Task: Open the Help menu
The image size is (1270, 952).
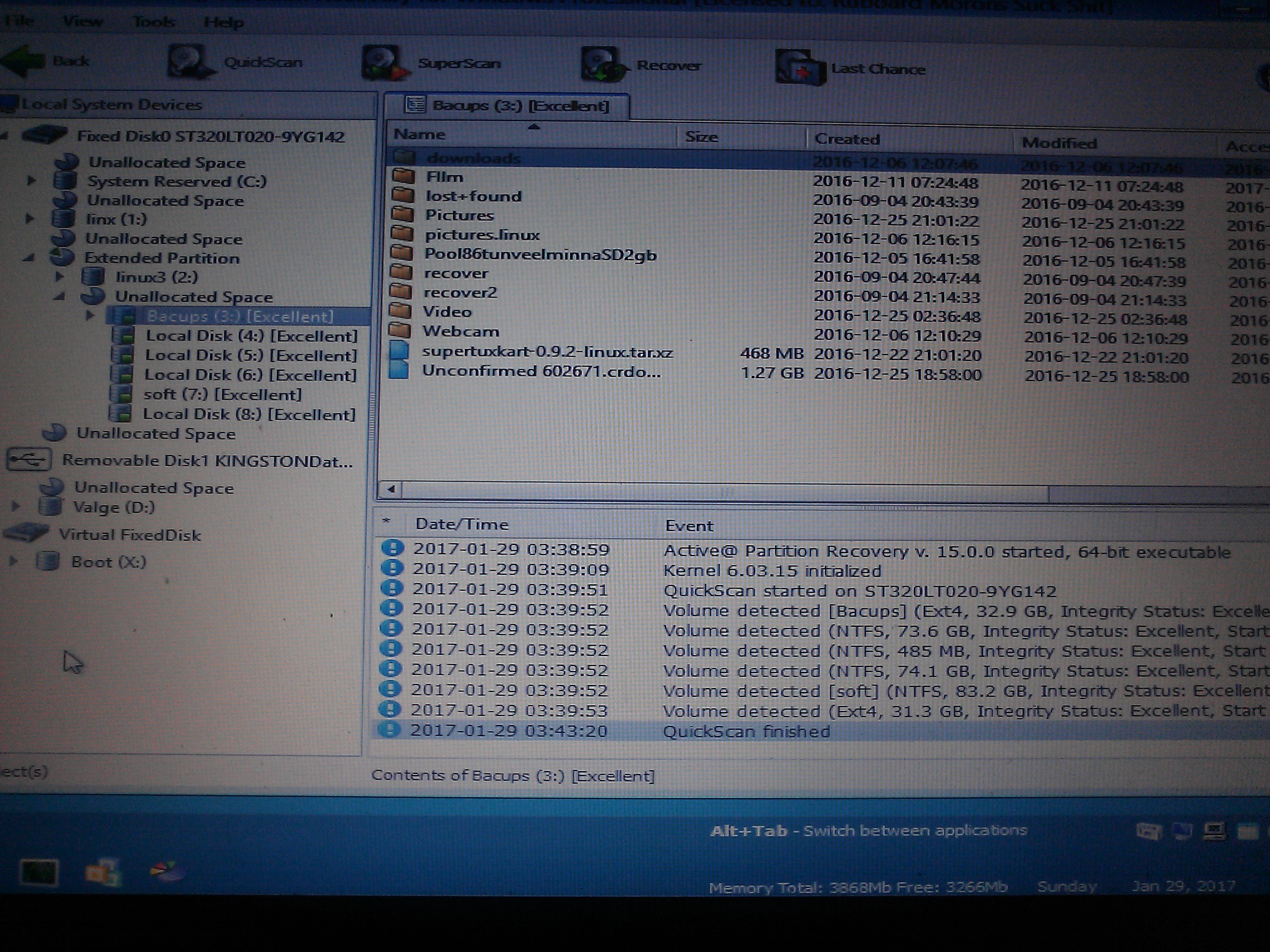Action: click(x=223, y=23)
